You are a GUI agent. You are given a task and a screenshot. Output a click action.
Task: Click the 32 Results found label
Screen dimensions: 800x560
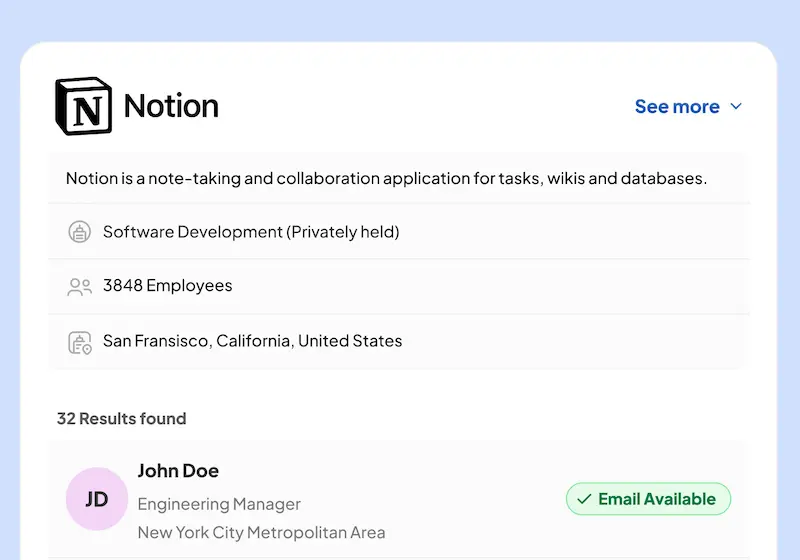[121, 419]
